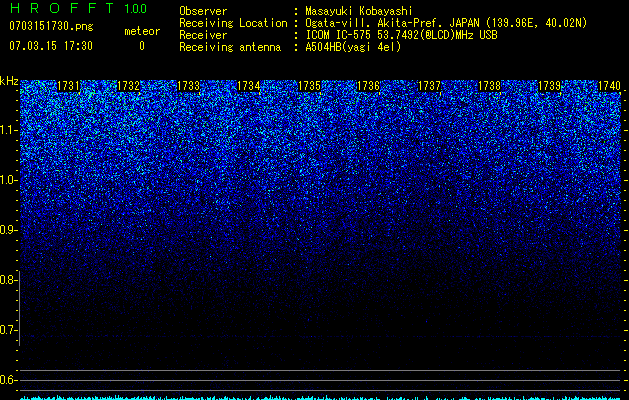Select observer name Masayuki Kobayashi
This screenshot has width=629, height=400.
[359, 11]
